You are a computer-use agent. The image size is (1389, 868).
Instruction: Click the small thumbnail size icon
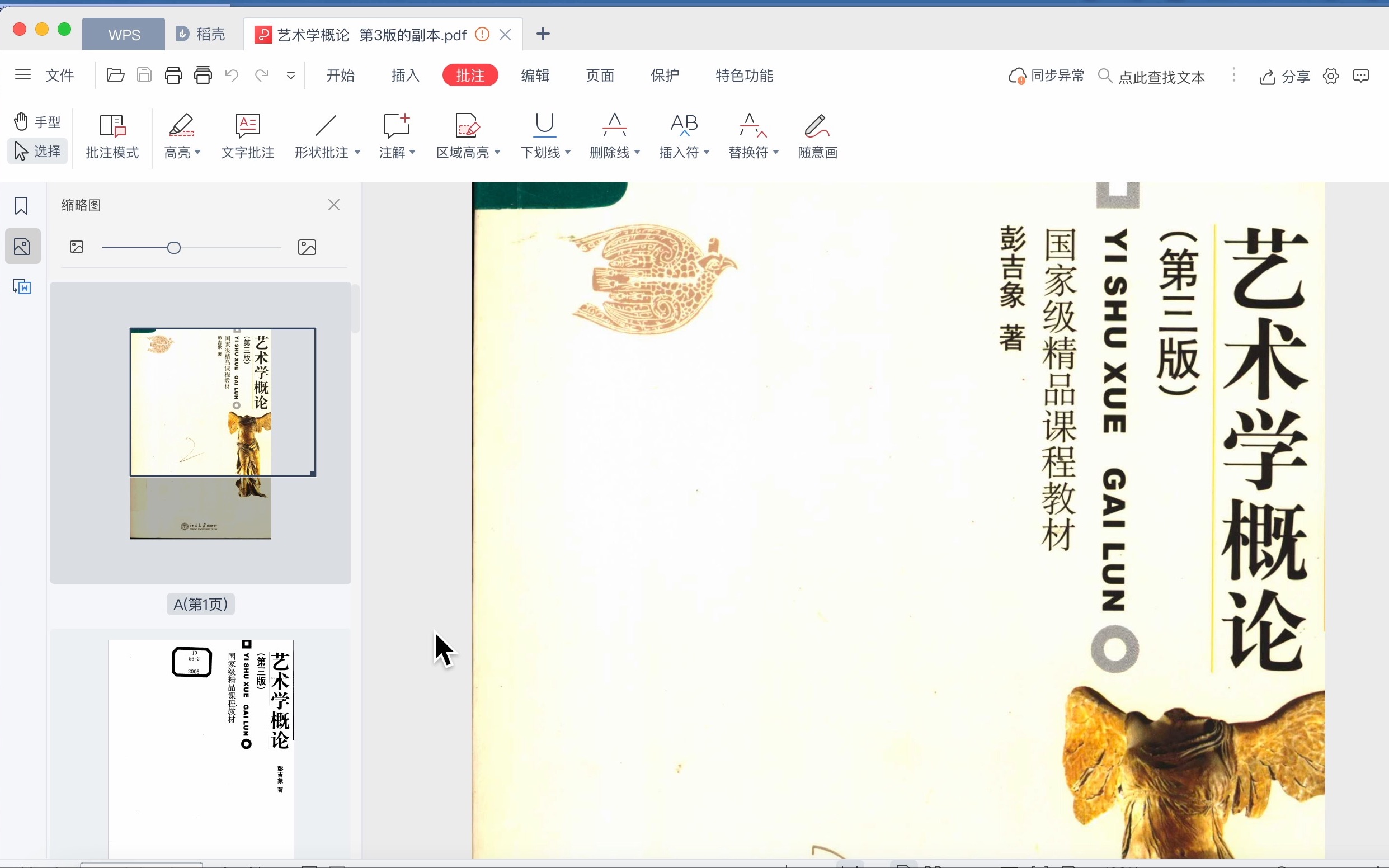click(x=77, y=247)
